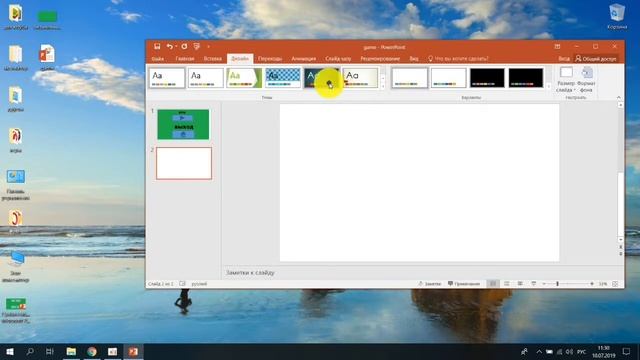
Task: Open the Вид ribbon tab
Action: tap(413, 59)
